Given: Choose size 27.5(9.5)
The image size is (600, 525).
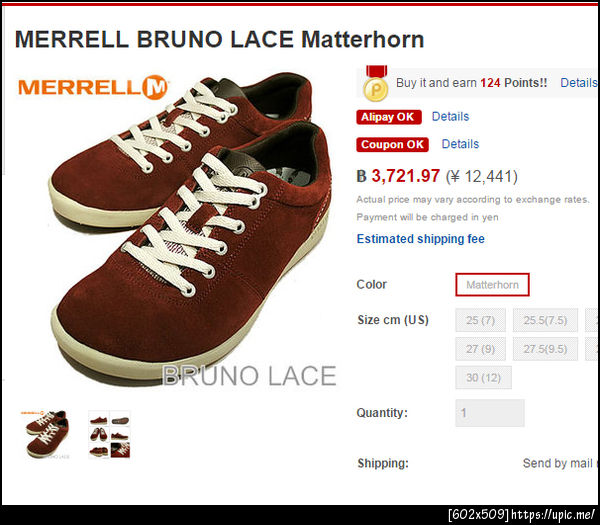Looking at the screenshot, I should [545, 349].
